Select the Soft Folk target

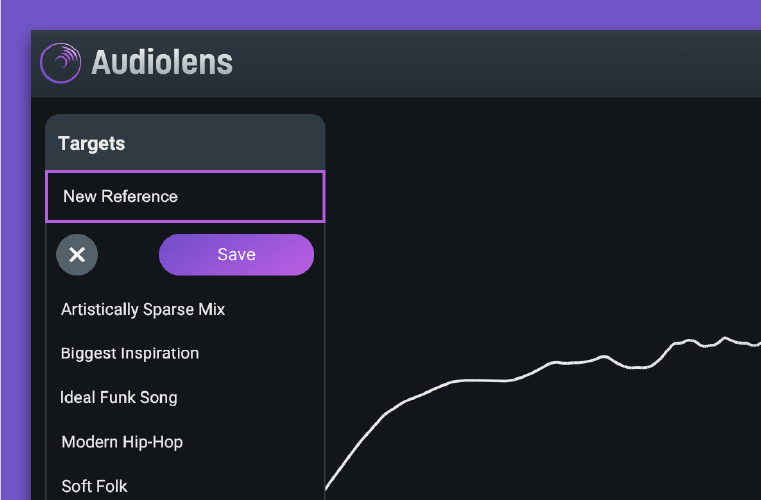94,486
